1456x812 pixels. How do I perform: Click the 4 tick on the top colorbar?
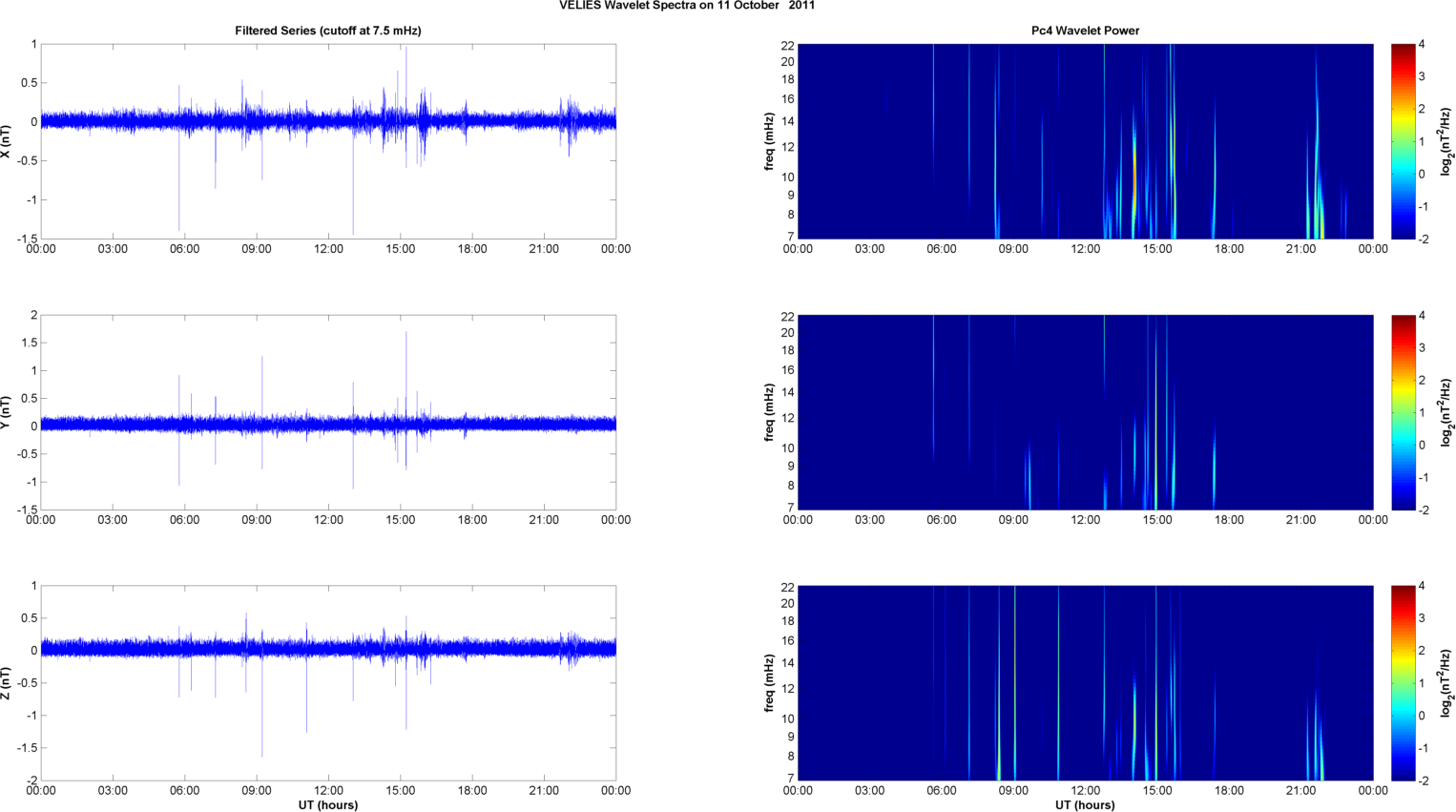[1422, 44]
